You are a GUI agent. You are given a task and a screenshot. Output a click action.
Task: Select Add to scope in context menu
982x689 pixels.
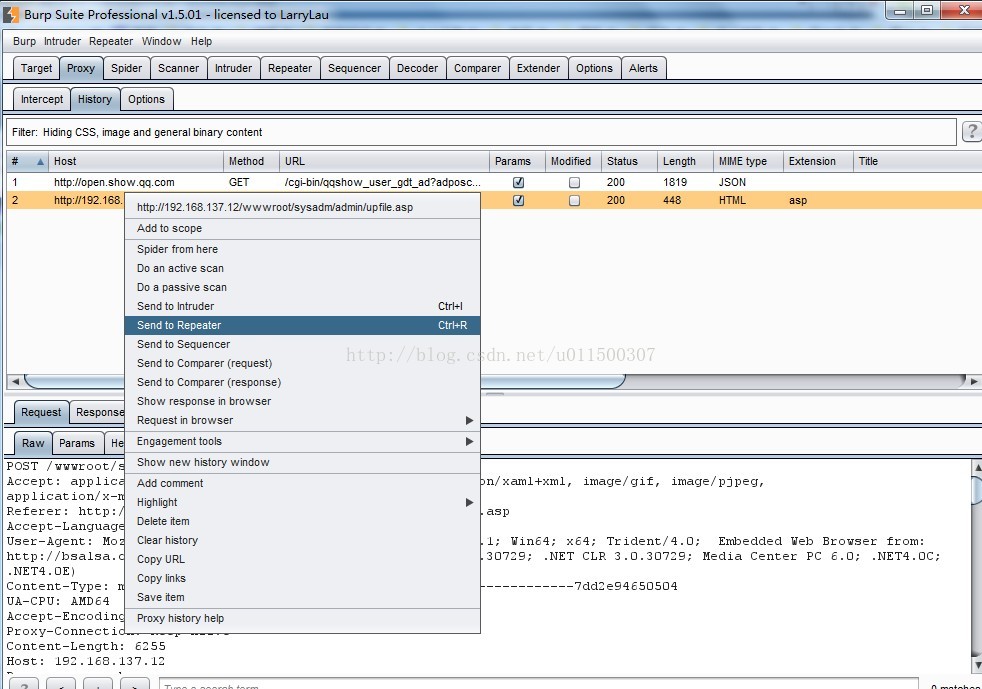click(302, 229)
